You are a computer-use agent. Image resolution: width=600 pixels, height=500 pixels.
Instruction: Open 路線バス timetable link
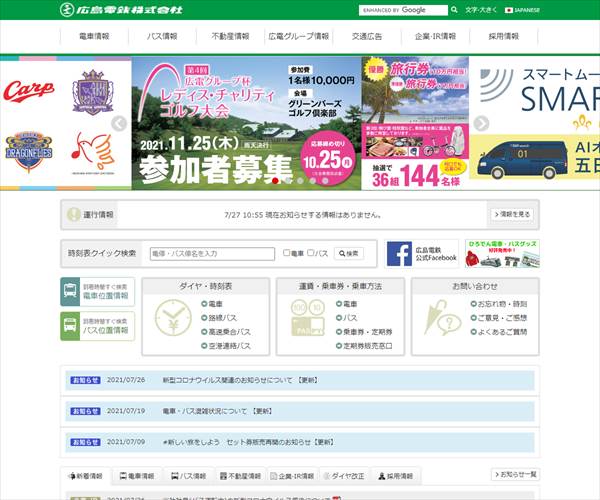(219, 318)
